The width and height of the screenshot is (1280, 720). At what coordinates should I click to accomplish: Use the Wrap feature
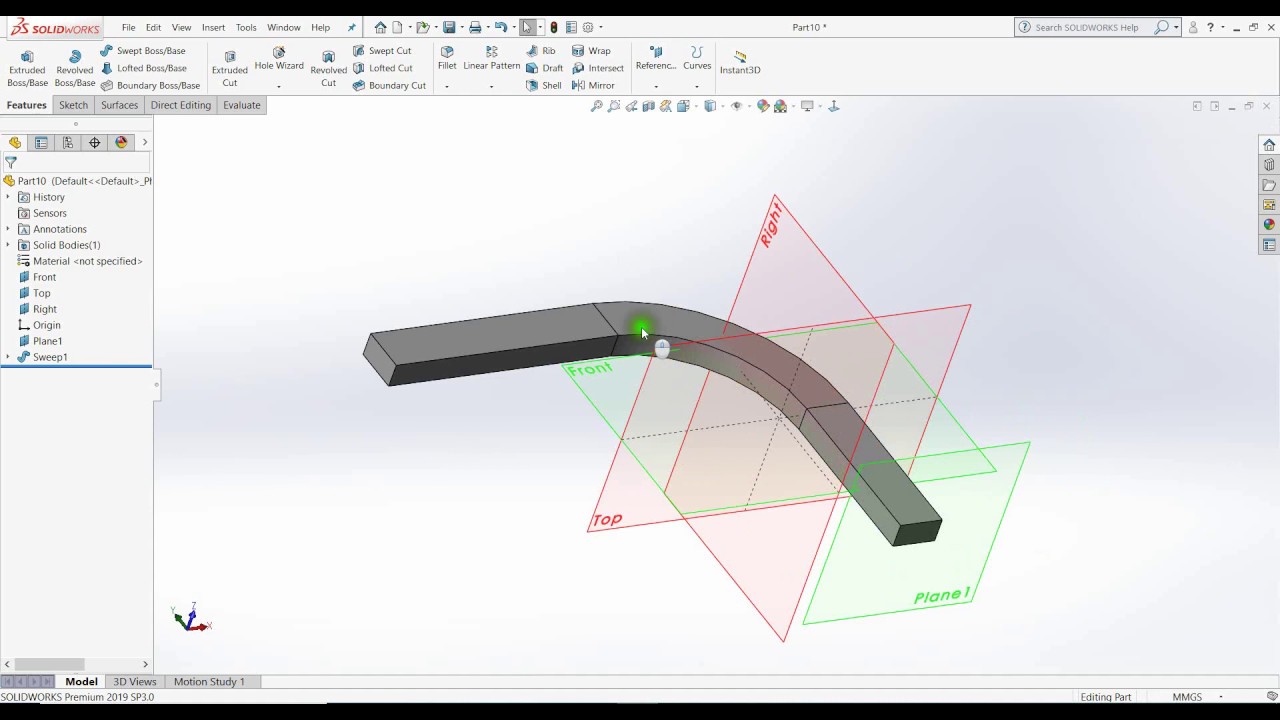[x=591, y=51]
